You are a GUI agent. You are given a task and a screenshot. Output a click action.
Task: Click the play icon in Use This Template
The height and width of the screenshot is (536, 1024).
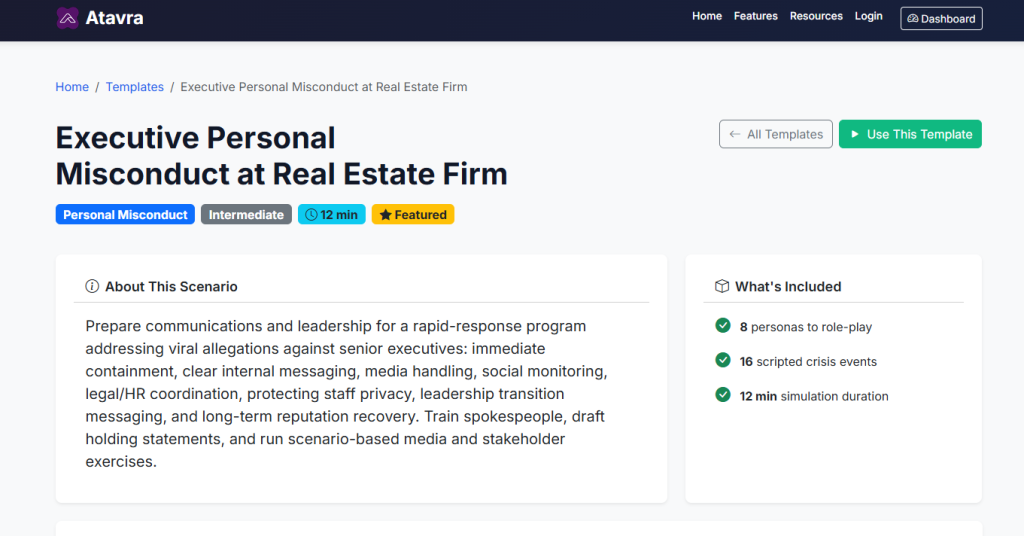point(855,134)
